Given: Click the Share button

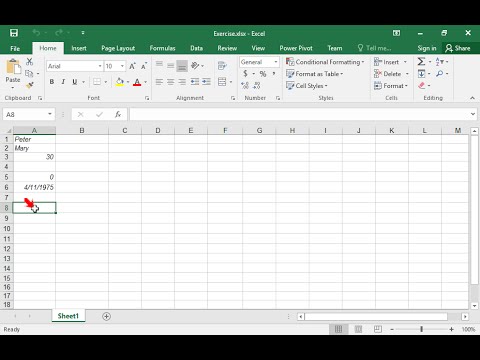Looking at the screenshot, I should (458, 48).
